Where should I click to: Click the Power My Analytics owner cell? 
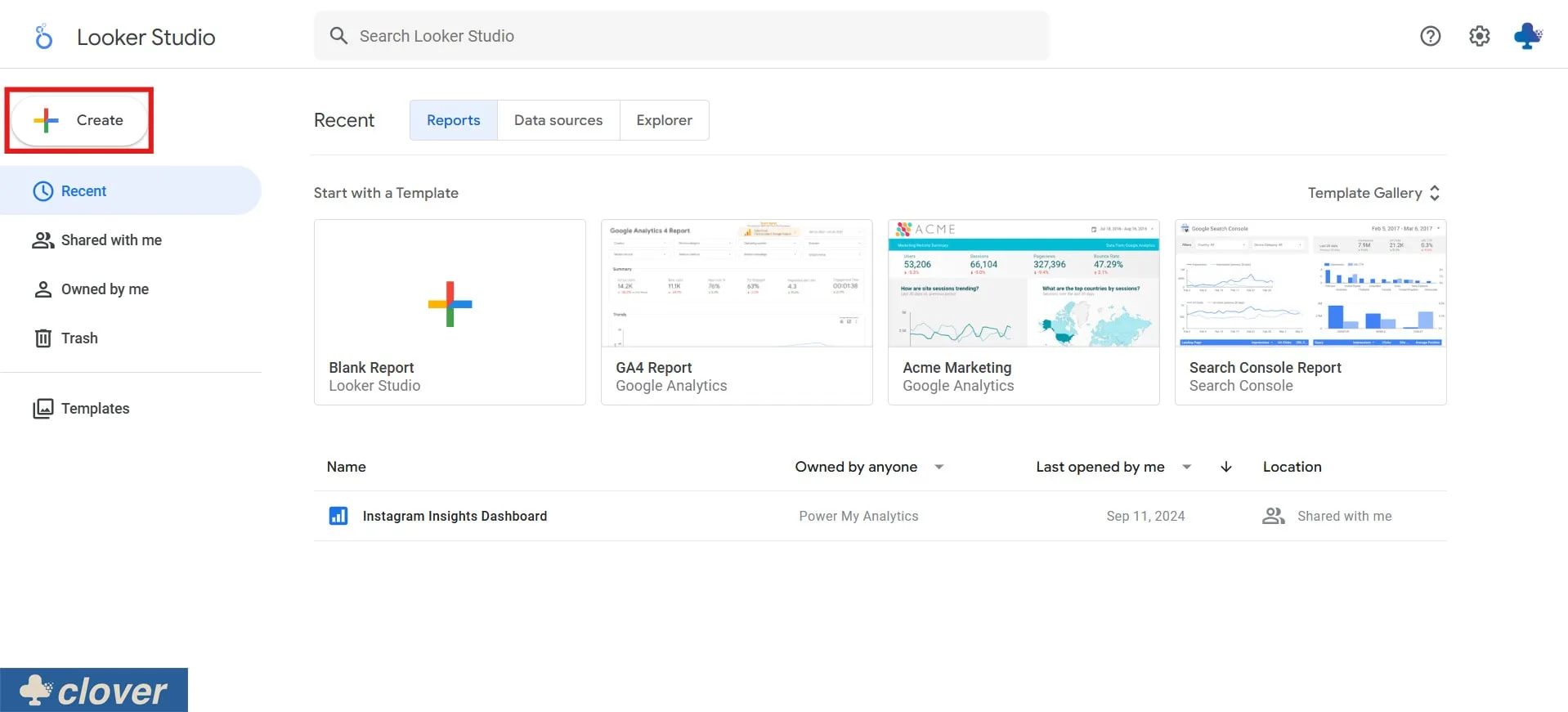pyautogui.click(x=858, y=516)
